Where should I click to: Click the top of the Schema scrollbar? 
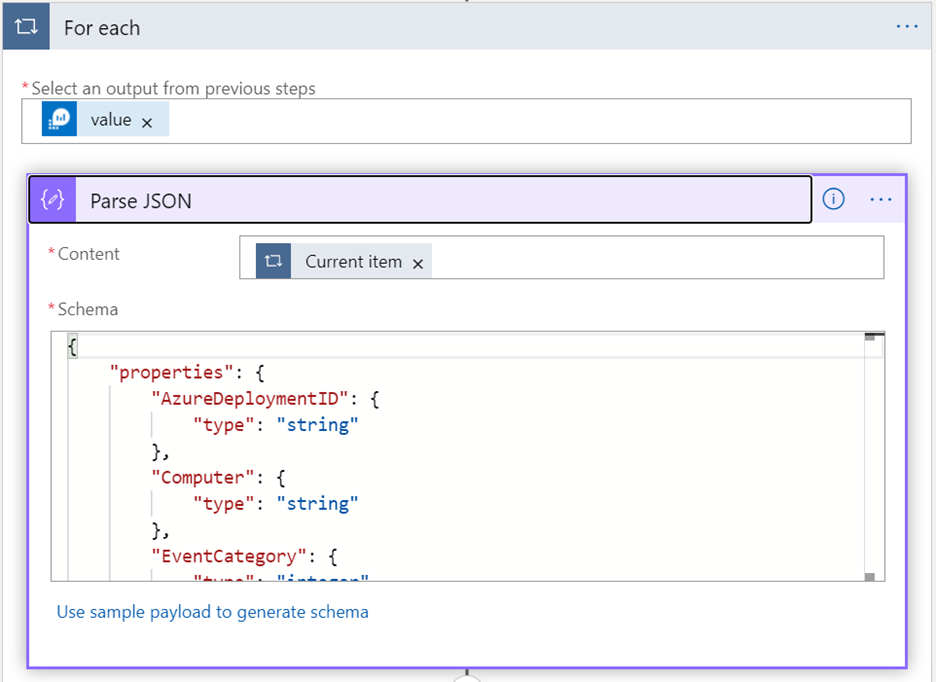click(x=870, y=337)
